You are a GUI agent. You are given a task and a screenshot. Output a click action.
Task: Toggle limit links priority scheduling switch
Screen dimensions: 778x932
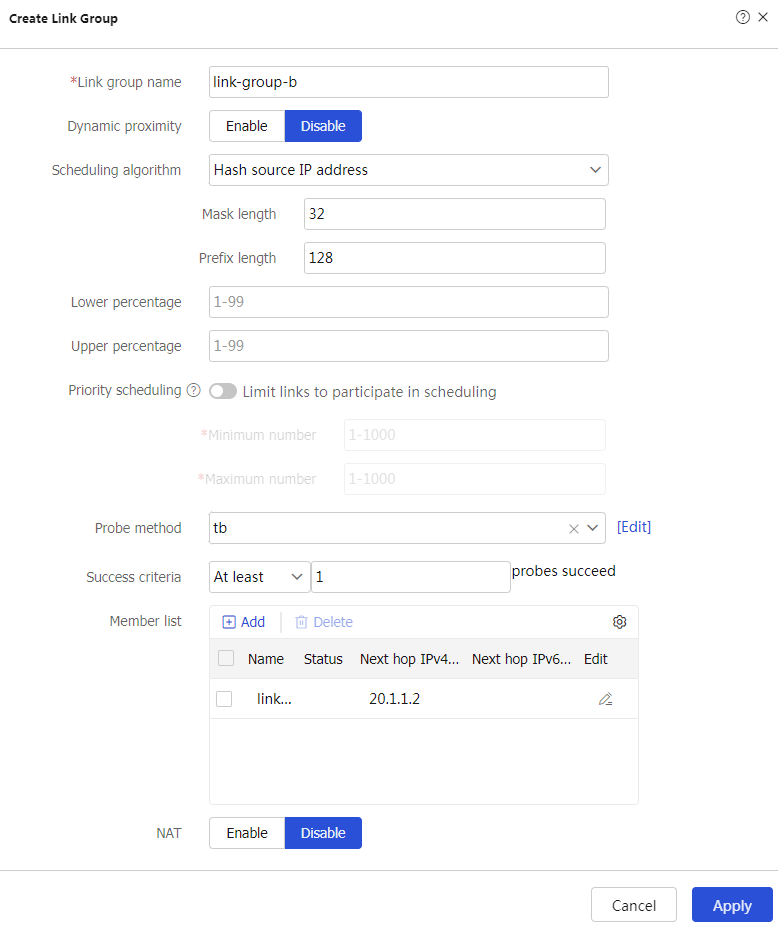click(x=223, y=391)
